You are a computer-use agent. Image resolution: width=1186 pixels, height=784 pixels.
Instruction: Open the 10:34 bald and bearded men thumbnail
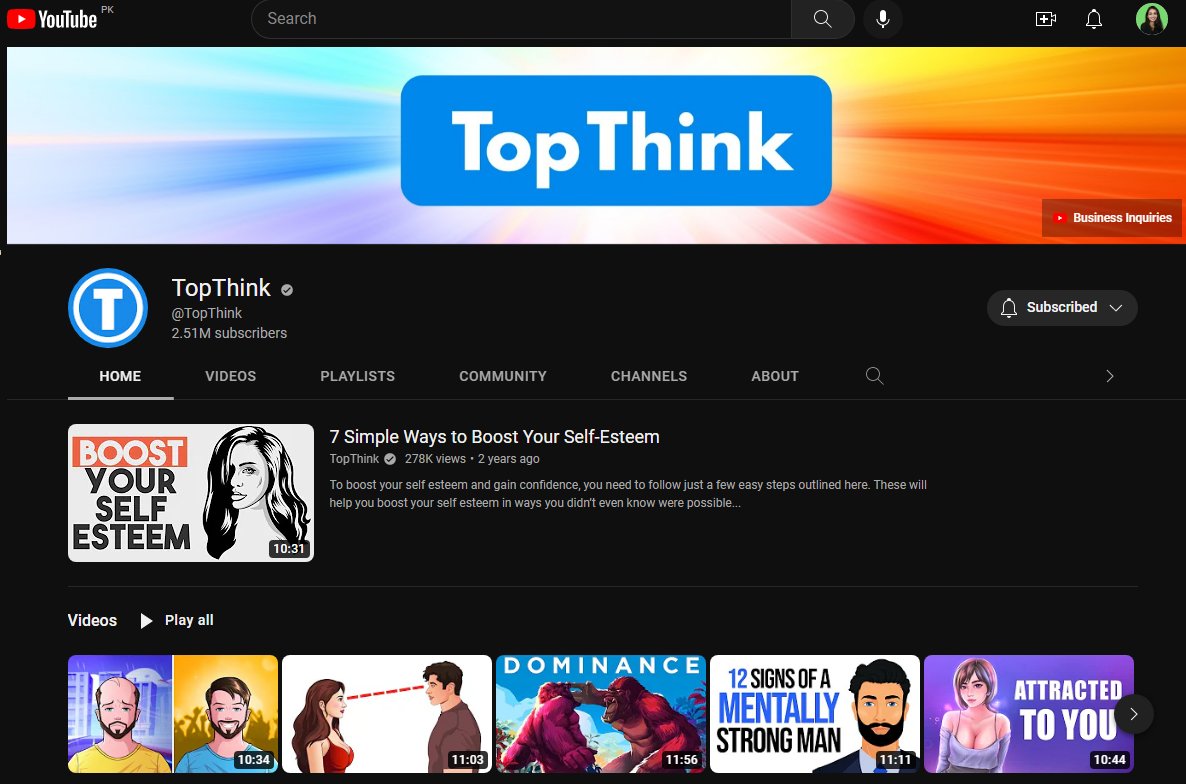click(x=172, y=714)
